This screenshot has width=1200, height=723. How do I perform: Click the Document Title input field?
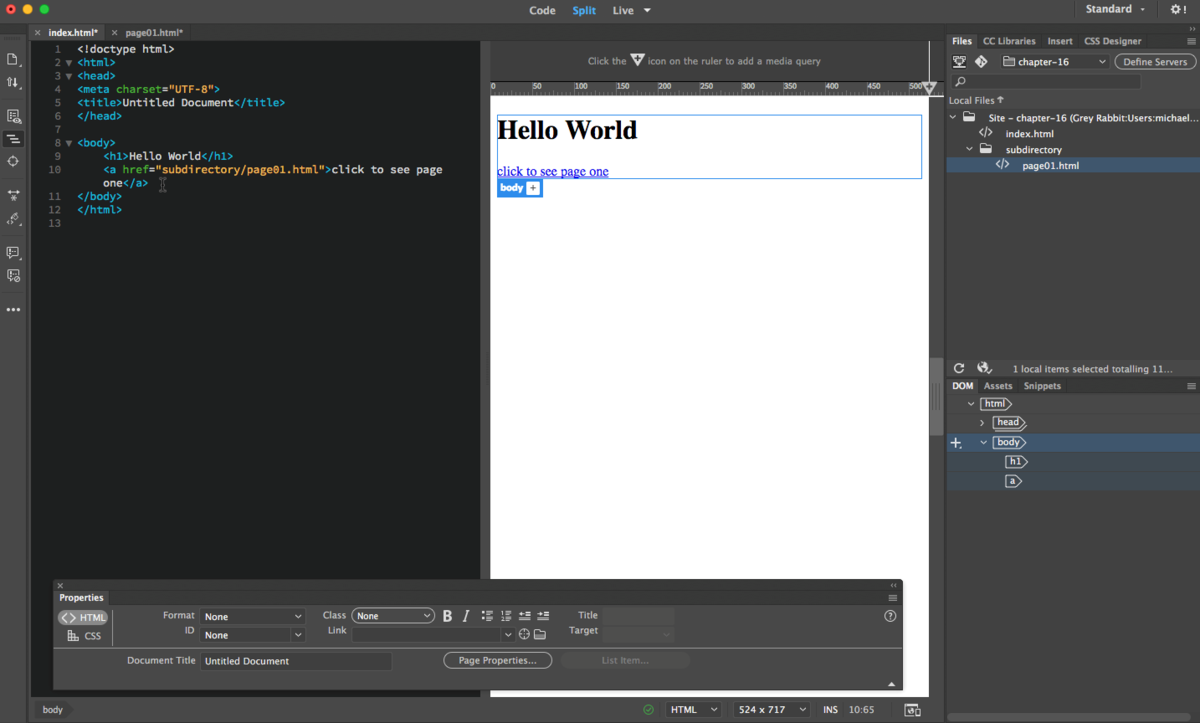[x=296, y=661]
